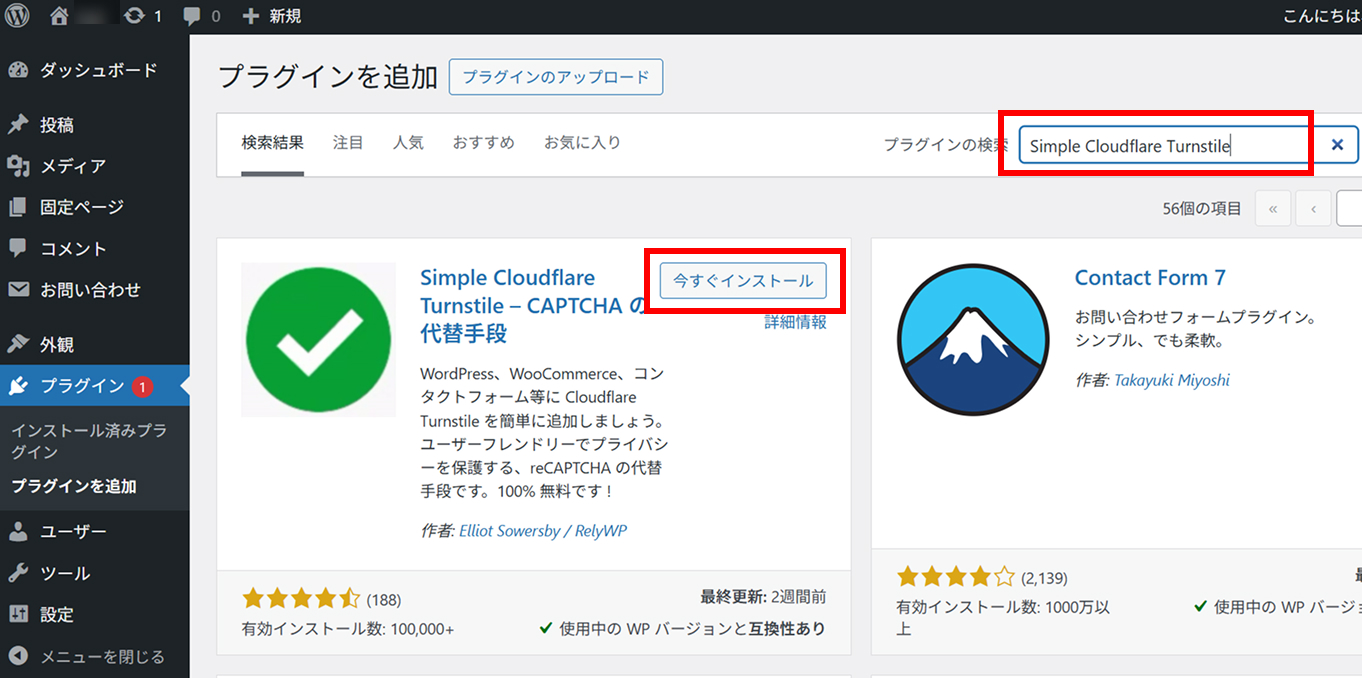Go to previous results page button

coord(1313,209)
